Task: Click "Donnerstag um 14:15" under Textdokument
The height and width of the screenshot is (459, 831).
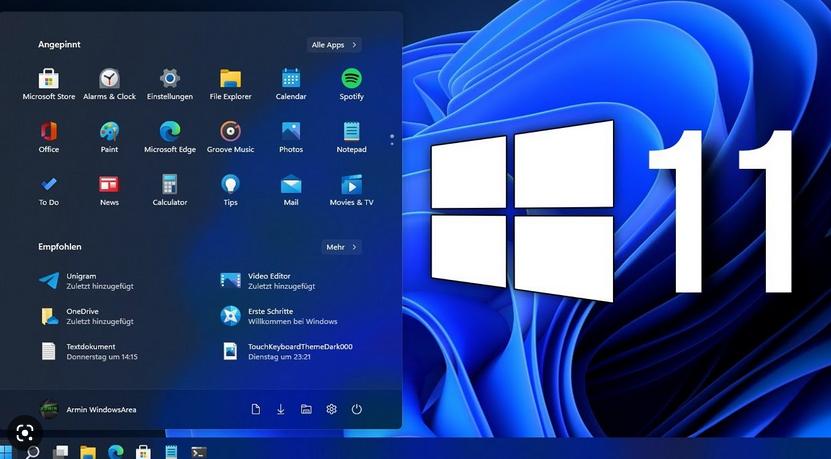Action: click(102, 357)
